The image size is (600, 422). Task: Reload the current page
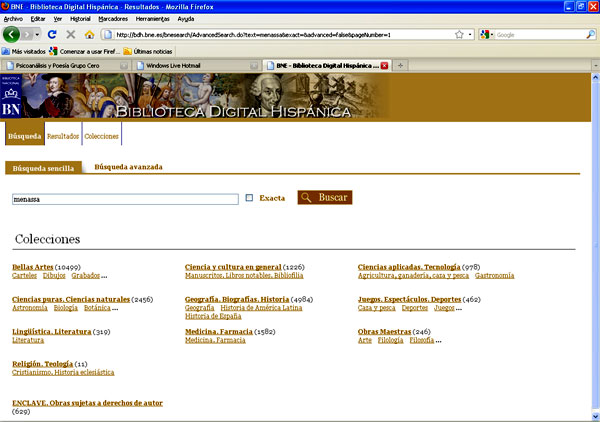52,35
